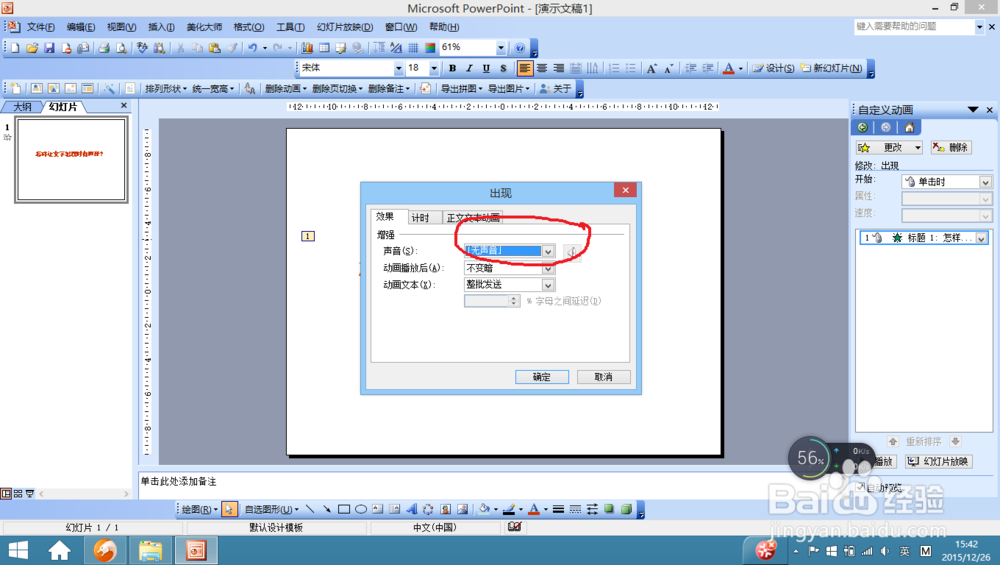Cancel the dialog with 取消
Screen dimensions: 1000x565
[603, 377]
